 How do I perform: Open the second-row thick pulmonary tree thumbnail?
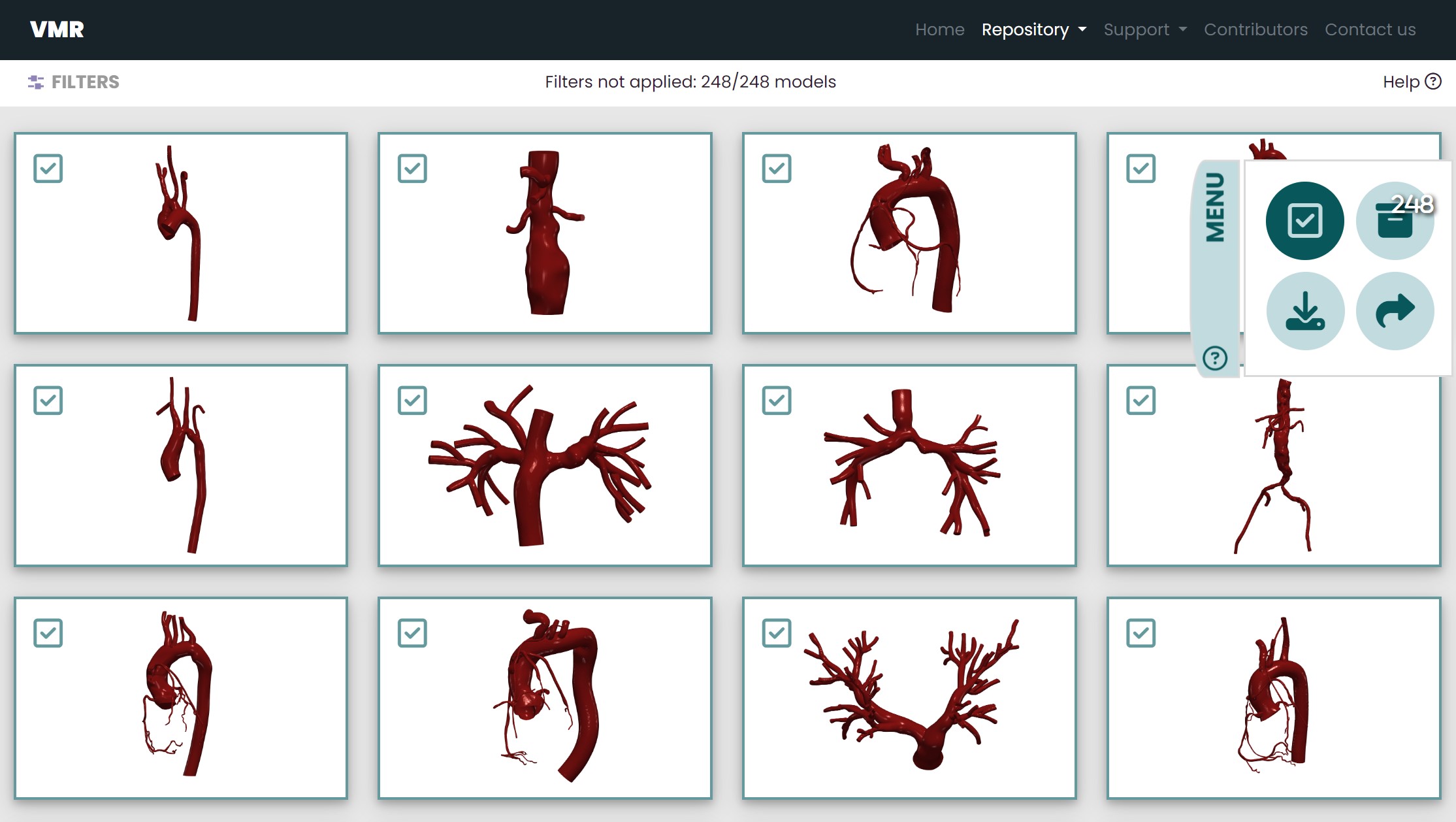coord(545,465)
